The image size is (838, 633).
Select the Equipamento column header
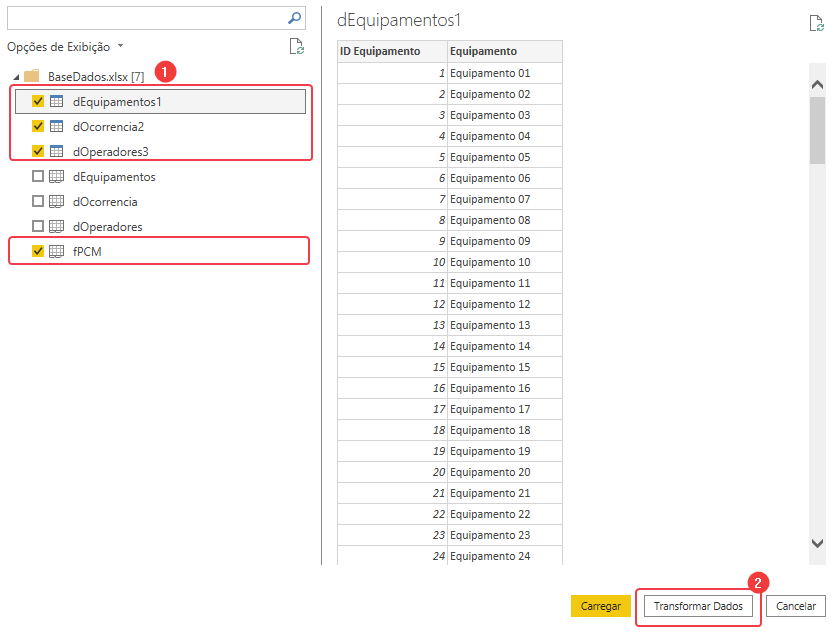pos(504,51)
